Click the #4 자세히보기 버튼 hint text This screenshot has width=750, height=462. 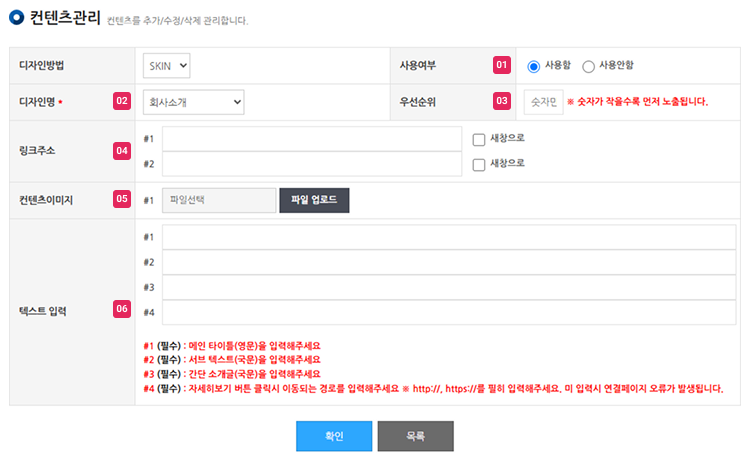pyautogui.click(x=433, y=388)
